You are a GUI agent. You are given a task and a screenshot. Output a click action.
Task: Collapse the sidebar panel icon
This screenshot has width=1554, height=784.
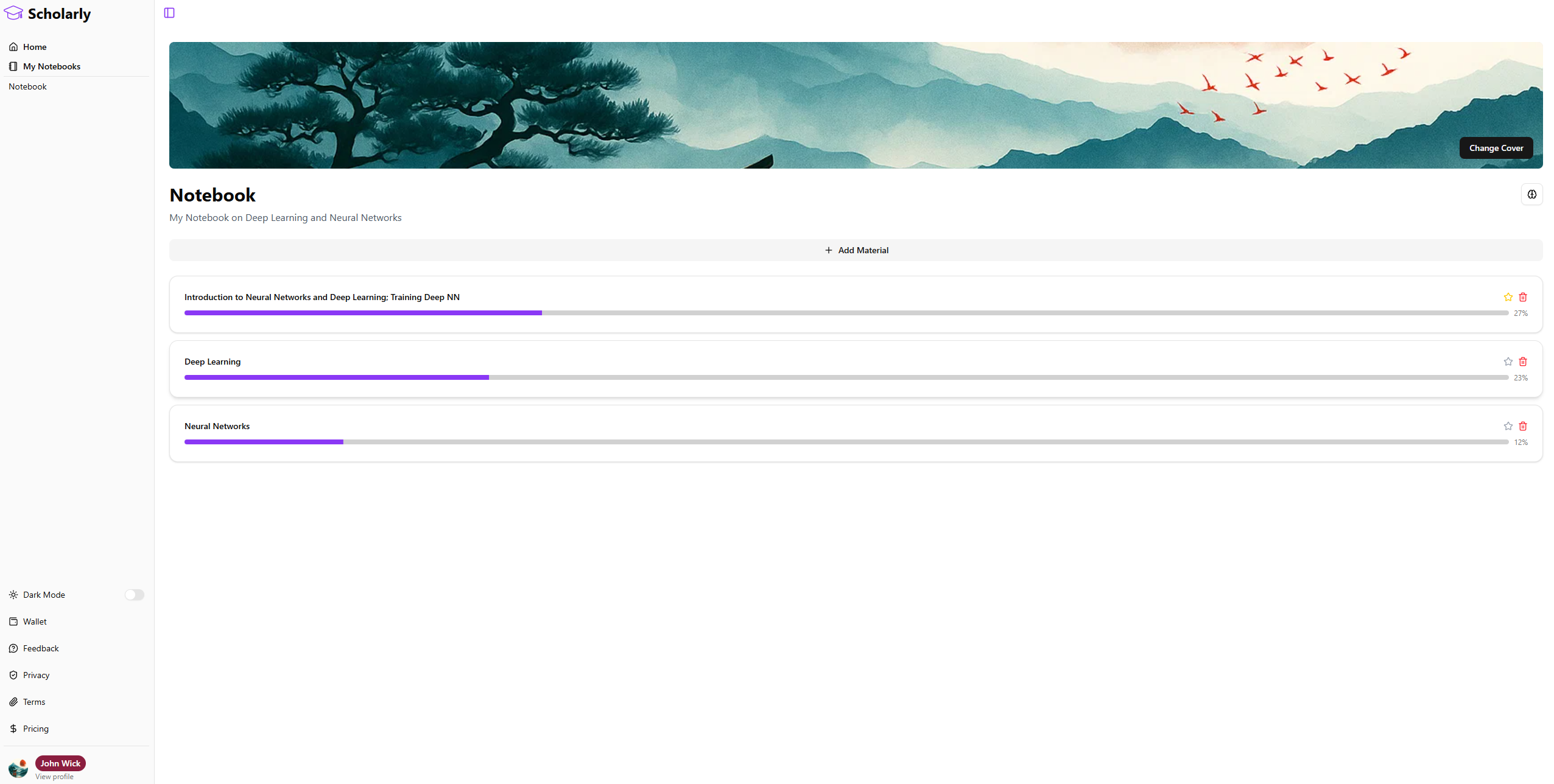tap(169, 13)
